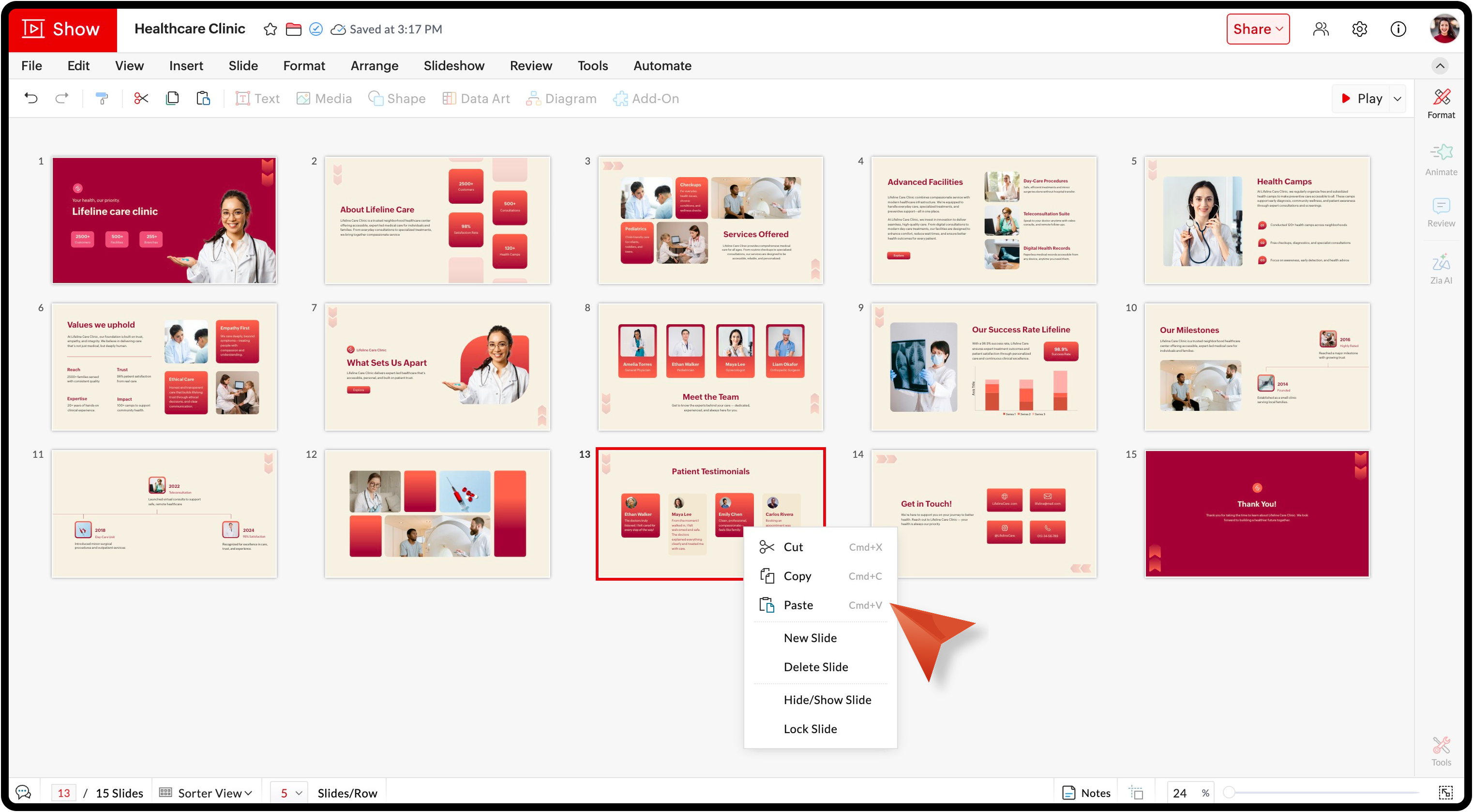Open the Slideshow menu
The height and width of the screenshot is (812, 1473).
pos(453,66)
